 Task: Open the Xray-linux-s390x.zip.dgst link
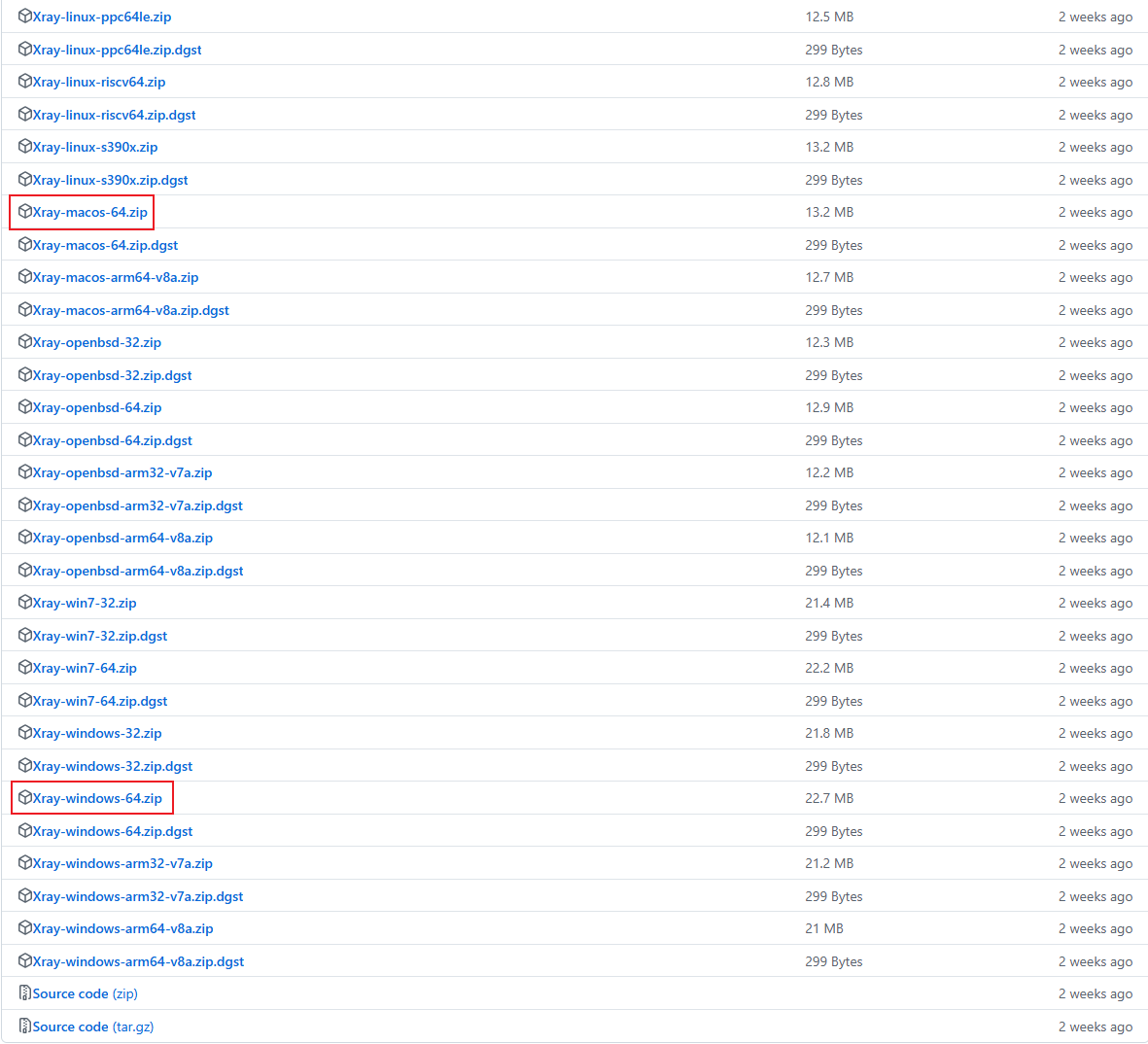coord(110,180)
